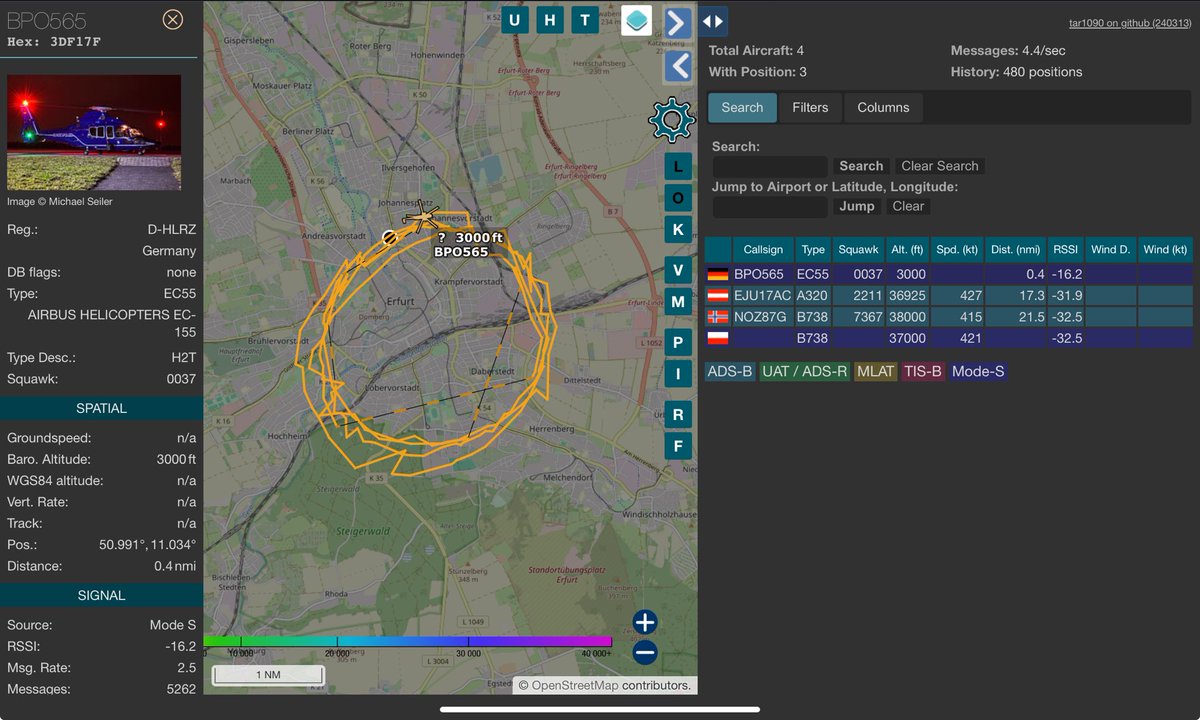Sort table by Spd. (kt) column
This screenshot has height=720, width=1200.
pyautogui.click(x=956, y=250)
